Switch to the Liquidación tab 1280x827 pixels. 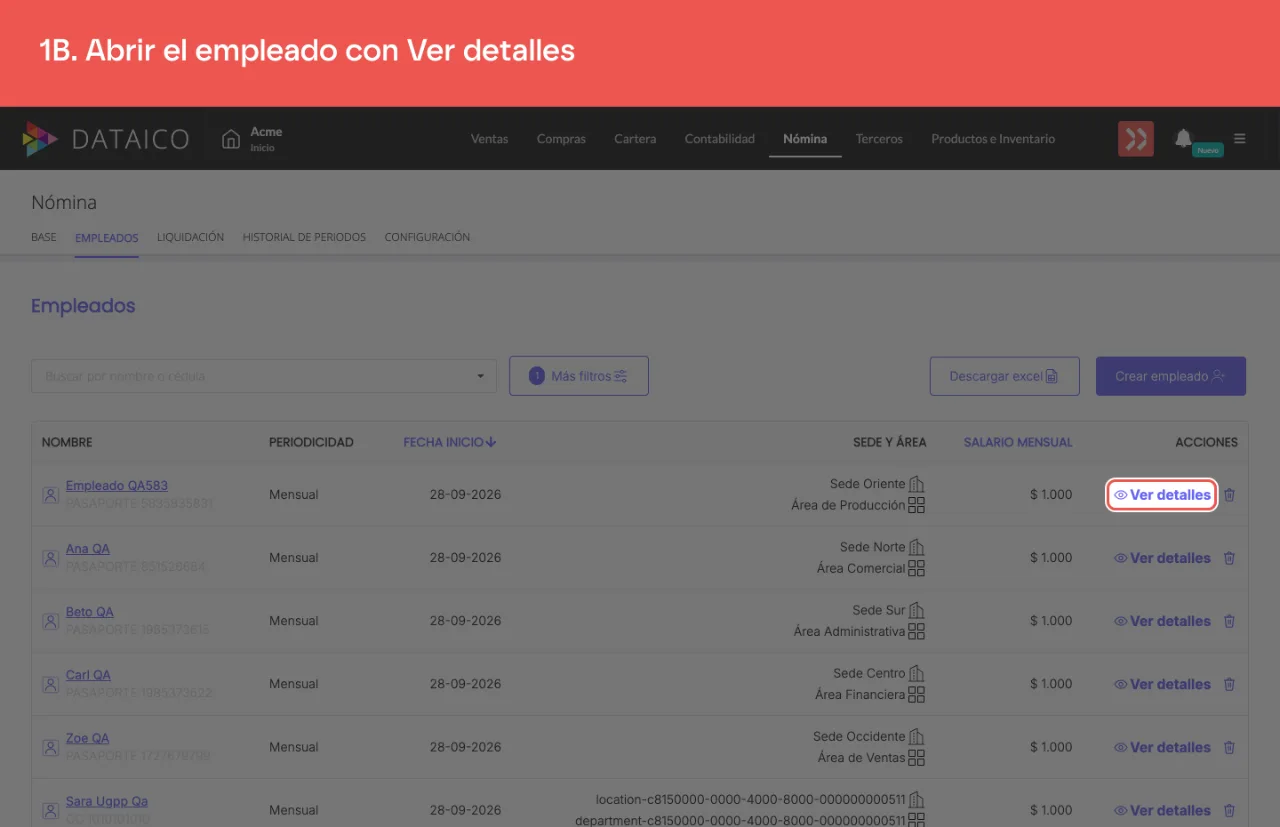click(190, 237)
